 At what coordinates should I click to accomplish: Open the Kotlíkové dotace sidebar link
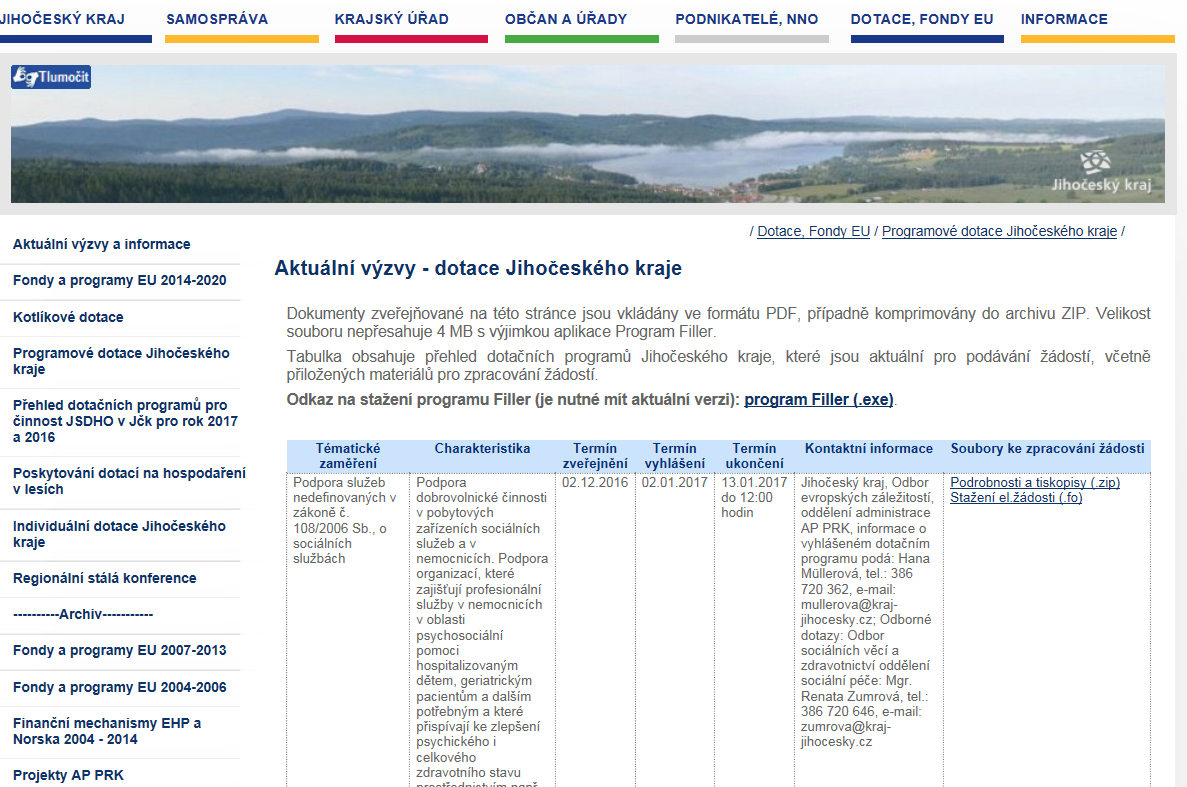click(68, 317)
